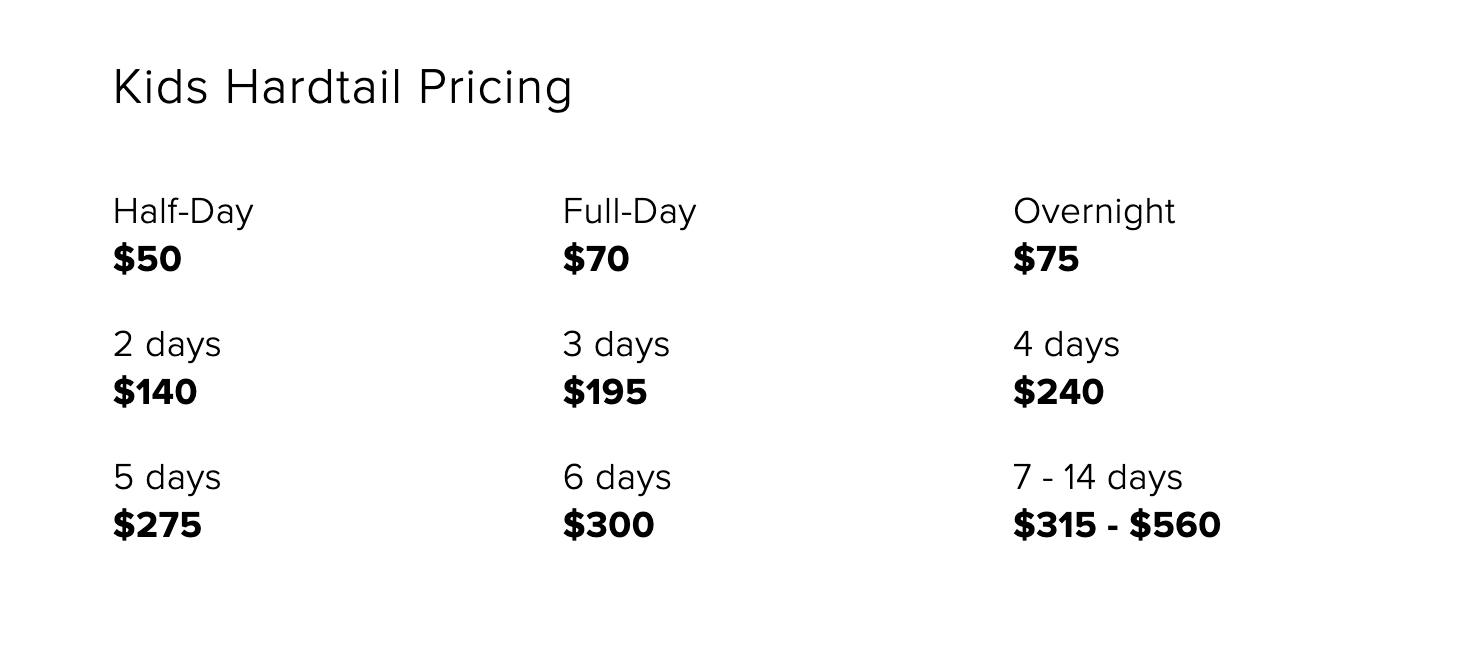This screenshot has width=1482, height=672.
Task: Click the $240 price
Action: pos(1058,392)
